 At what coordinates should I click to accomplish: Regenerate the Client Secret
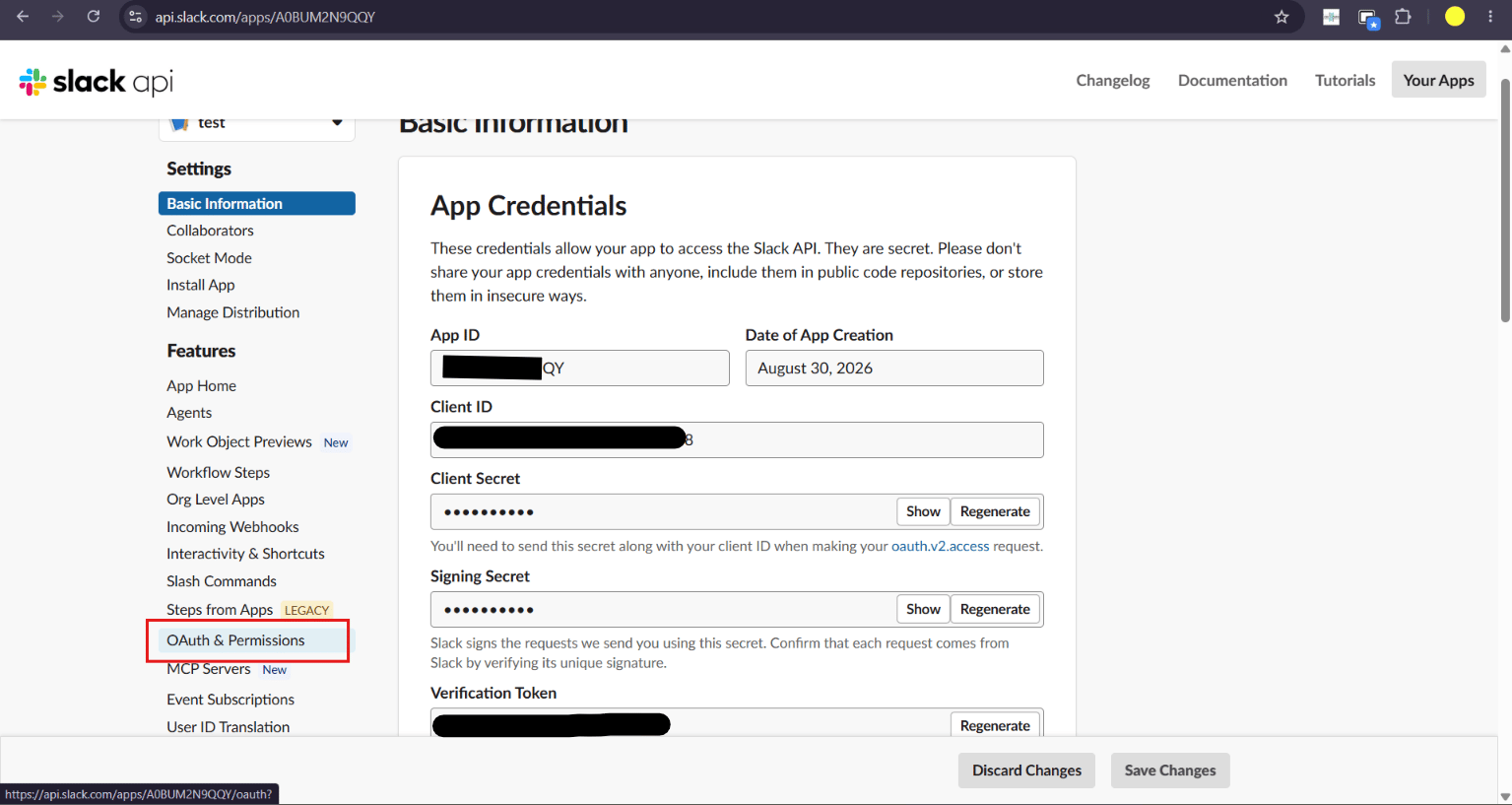coord(995,511)
